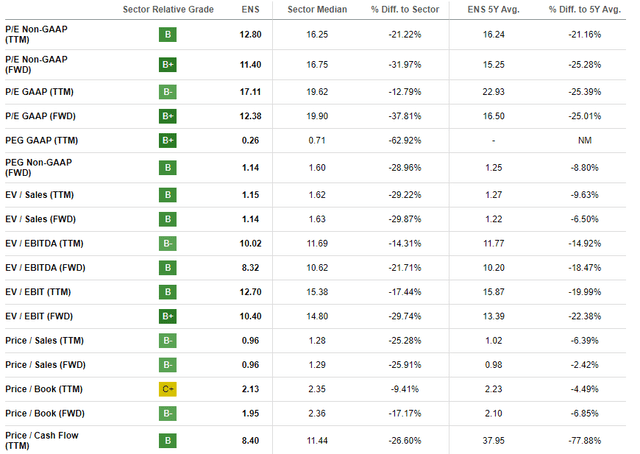Click the ENS value 0.26

point(250,140)
